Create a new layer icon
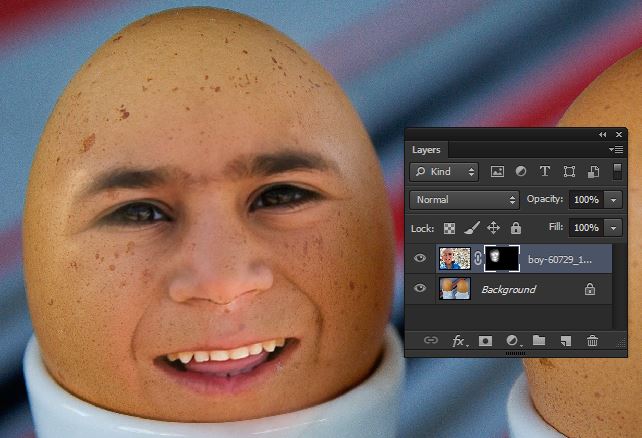Viewport: 642px width, 438px height. tap(566, 341)
